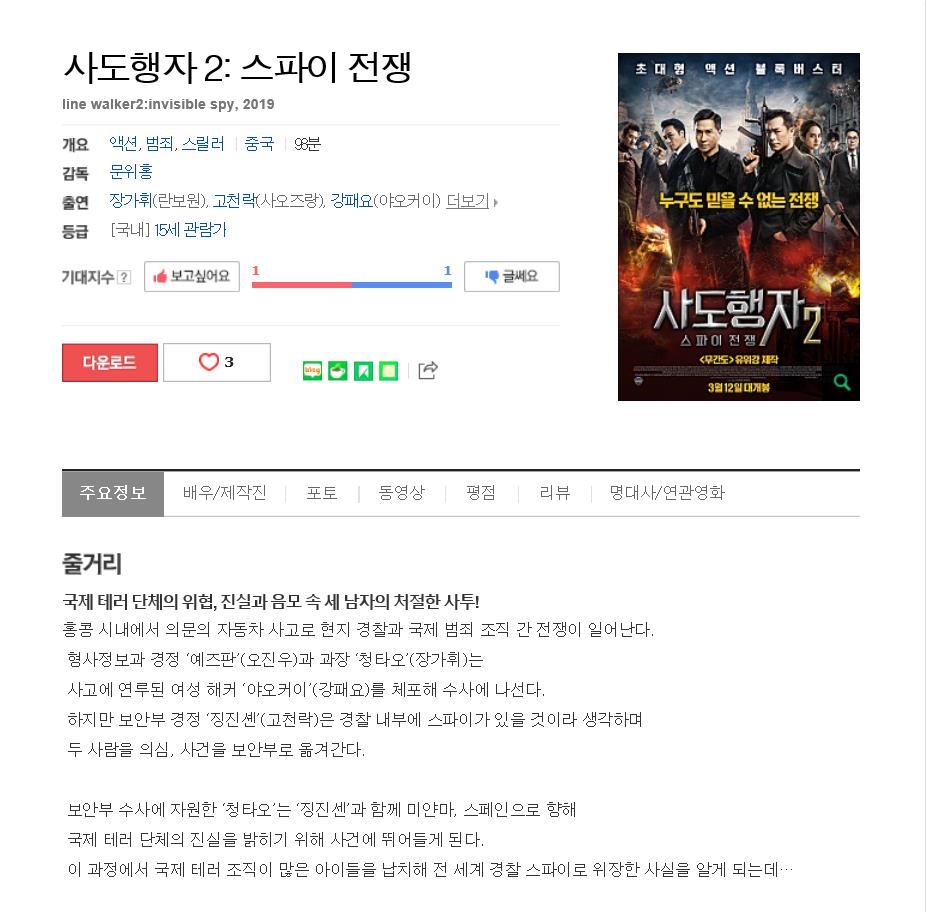
Task: Click the red 다운로드 button
Action: click(110, 362)
